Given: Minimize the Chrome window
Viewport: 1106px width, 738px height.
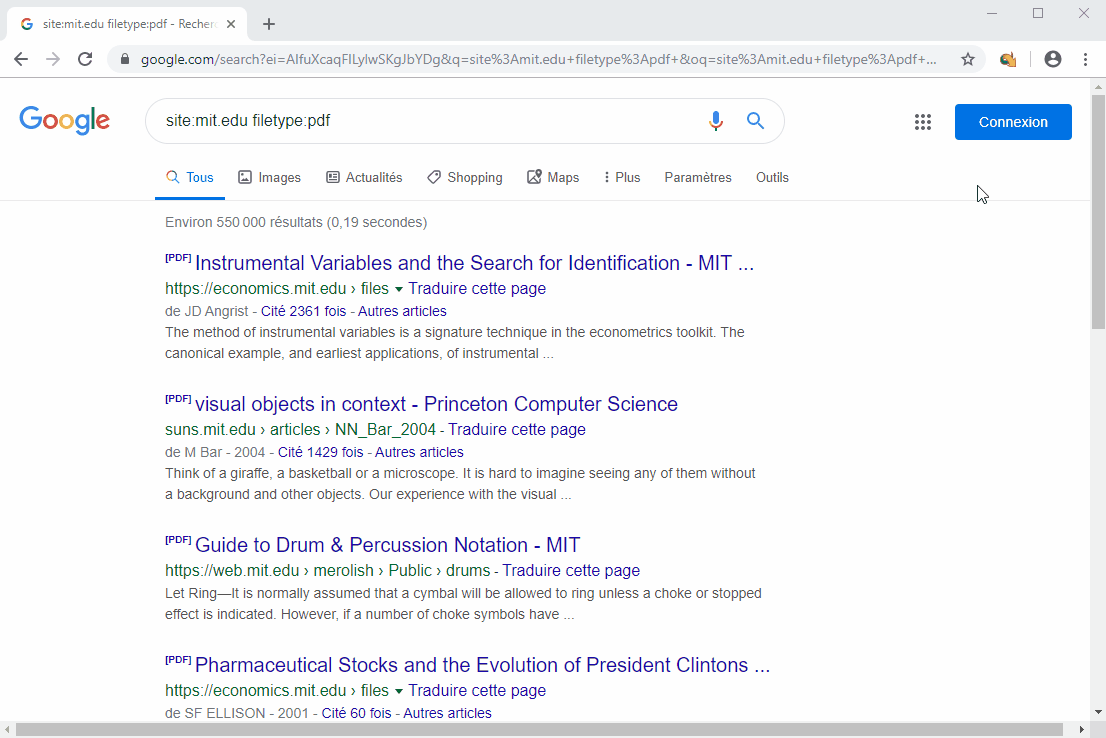Looking at the screenshot, I should click(x=992, y=13).
